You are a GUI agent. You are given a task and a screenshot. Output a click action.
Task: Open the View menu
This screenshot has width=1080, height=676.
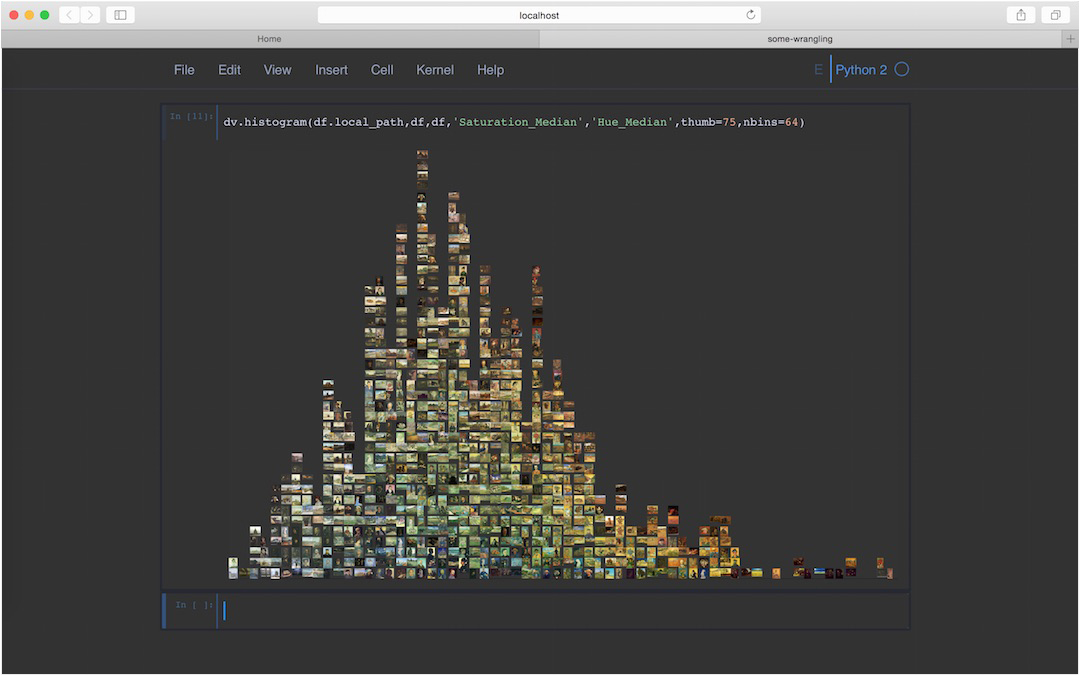pos(278,70)
